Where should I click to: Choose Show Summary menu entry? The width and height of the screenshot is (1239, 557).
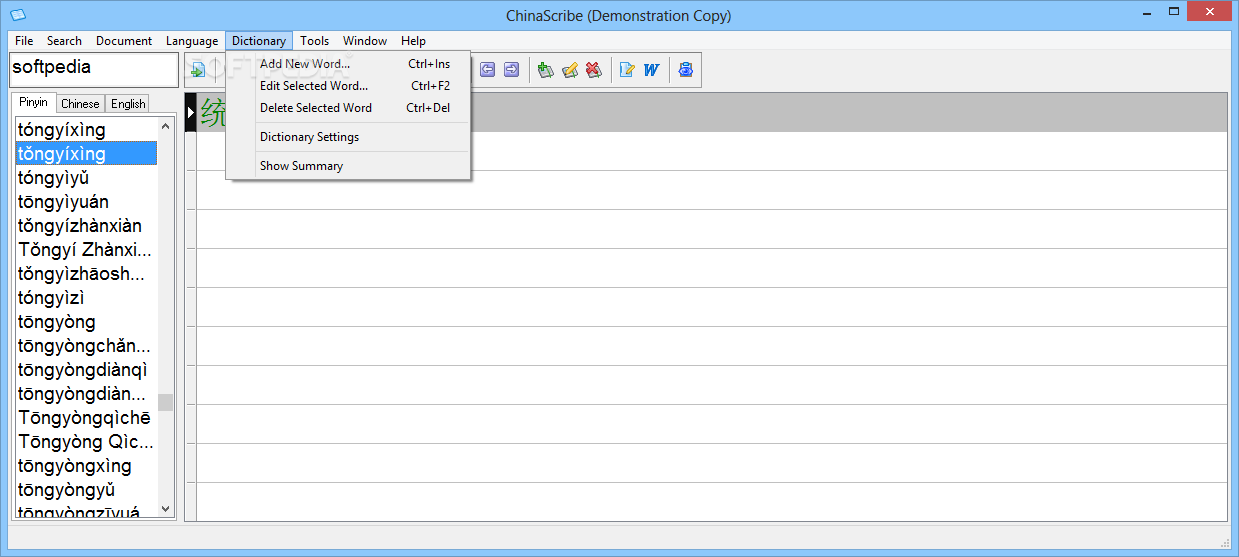348,166
